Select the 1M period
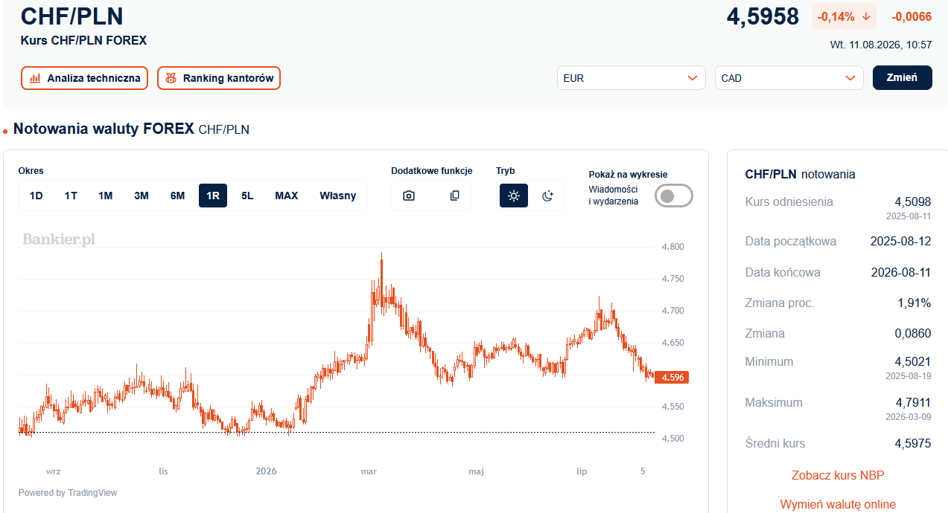The width and height of the screenshot is (948, 513). click(x=105, y=196)
